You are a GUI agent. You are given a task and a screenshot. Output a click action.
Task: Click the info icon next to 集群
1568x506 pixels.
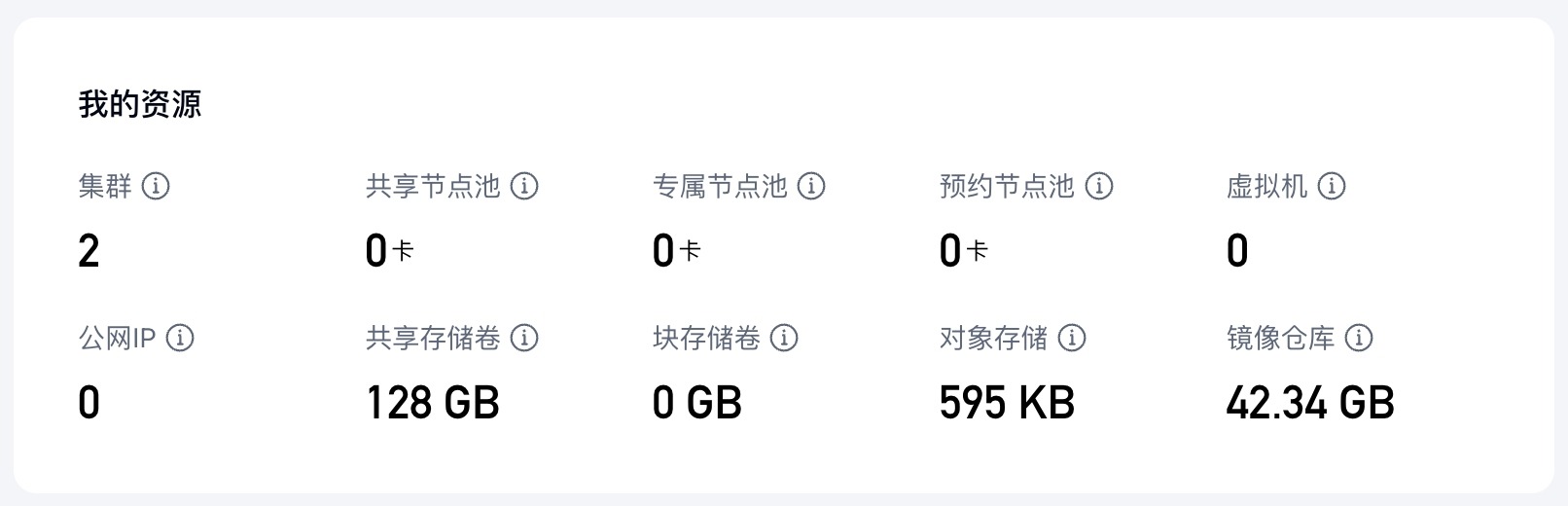(156, 186)
